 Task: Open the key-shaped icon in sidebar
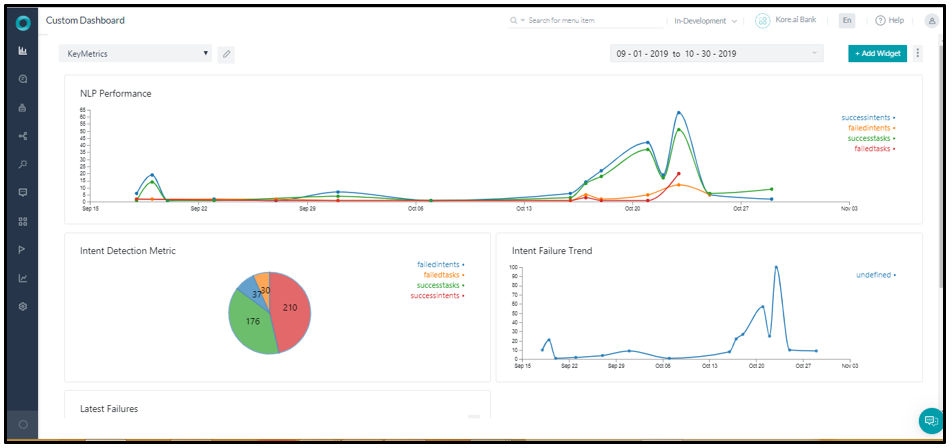point(23,165)
